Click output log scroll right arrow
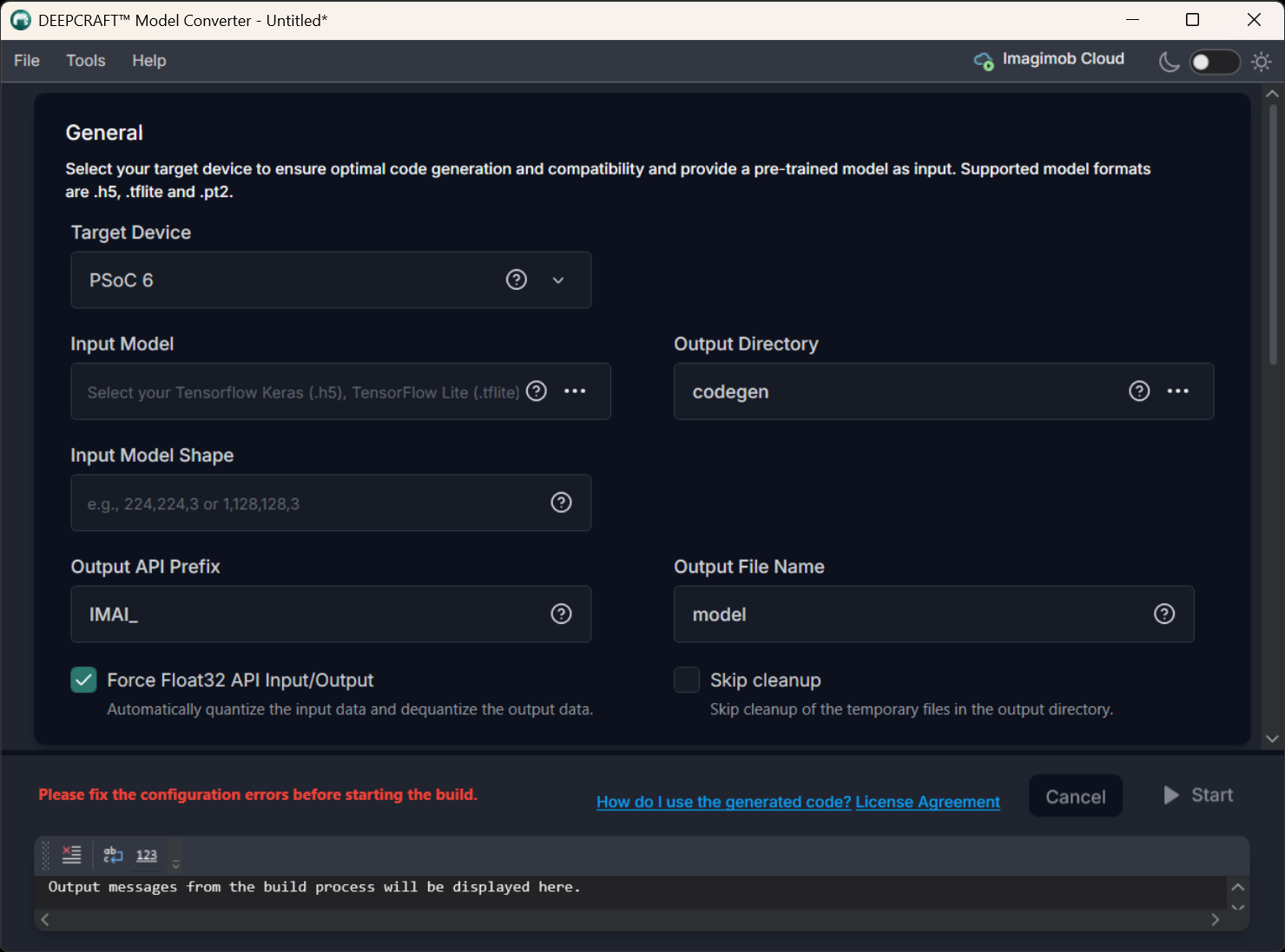1285x952 pixels. pos(1216,920)
